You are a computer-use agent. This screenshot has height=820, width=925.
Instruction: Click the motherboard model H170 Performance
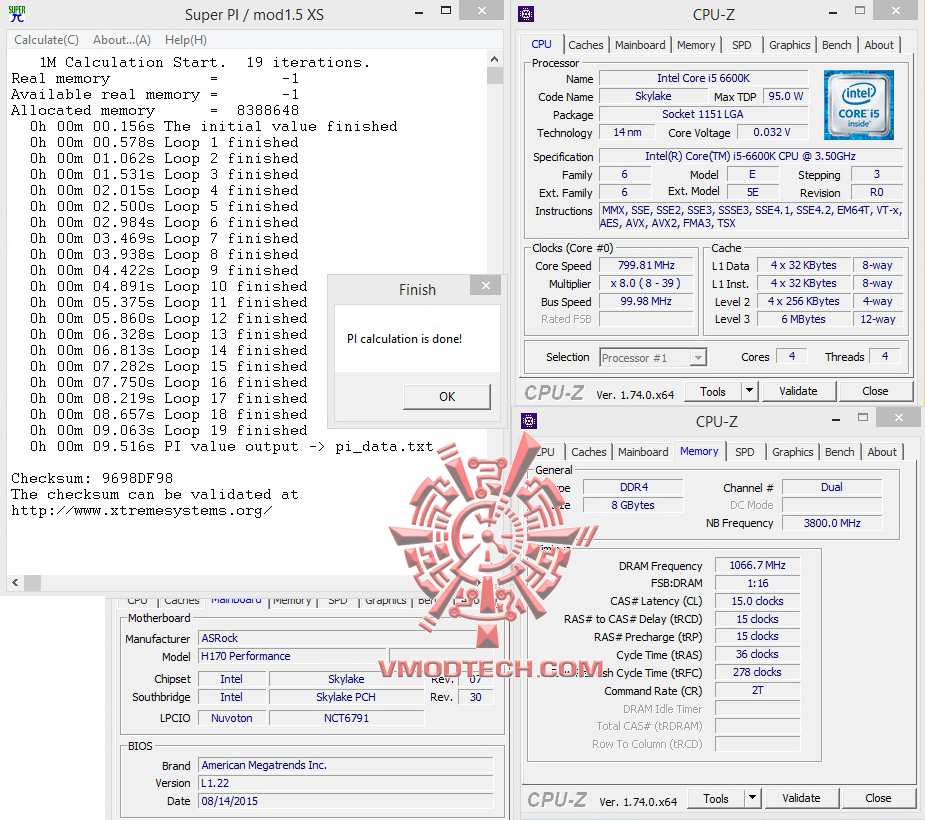(292, 656)
